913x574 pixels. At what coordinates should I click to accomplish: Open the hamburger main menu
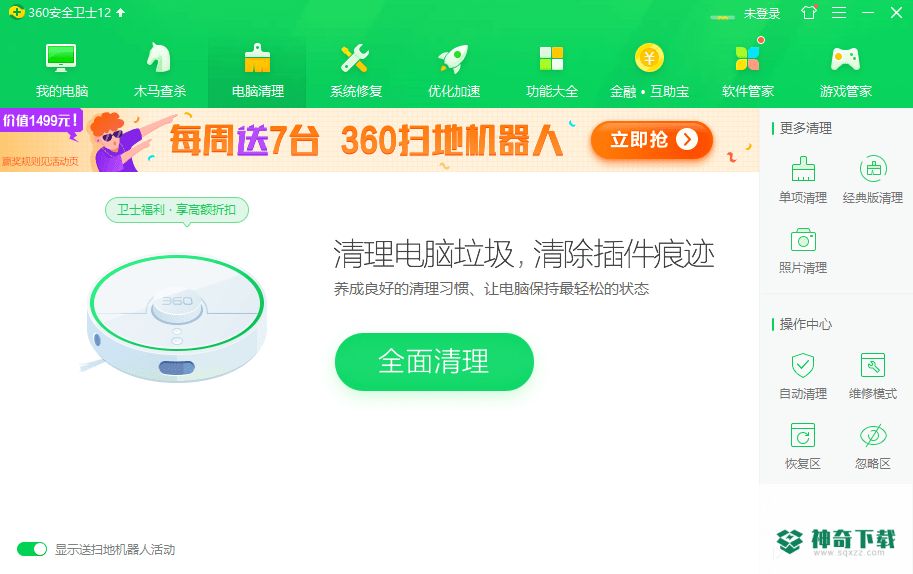point(838,13)
